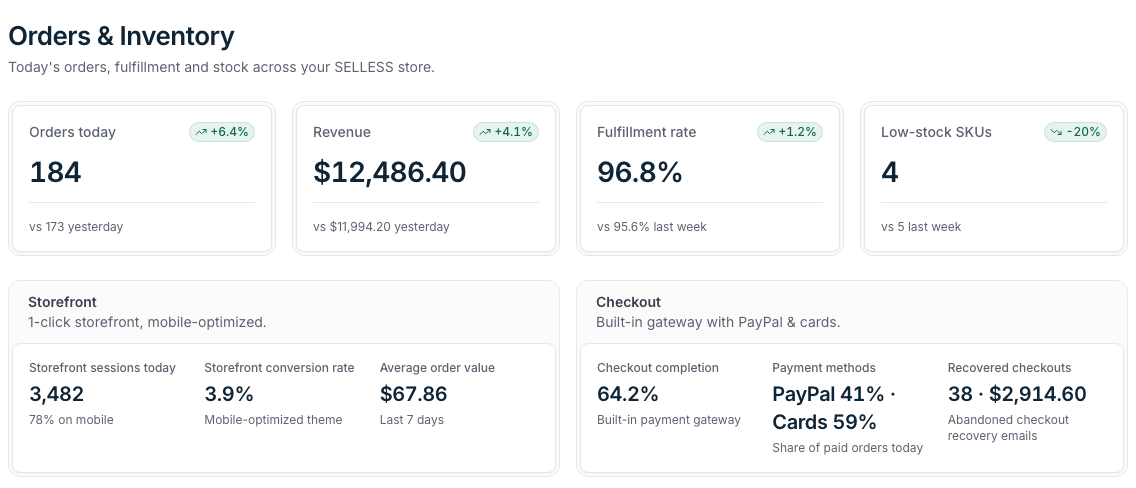Click the Recovered checkouts label
The height and width of the screenshot is (488, 1136).
[1009, 368]
